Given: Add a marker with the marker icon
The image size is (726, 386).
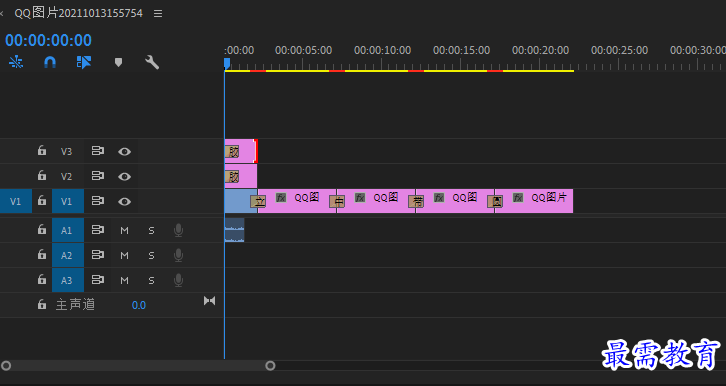Looking at the screenshot, I should [x=119, y=62].
